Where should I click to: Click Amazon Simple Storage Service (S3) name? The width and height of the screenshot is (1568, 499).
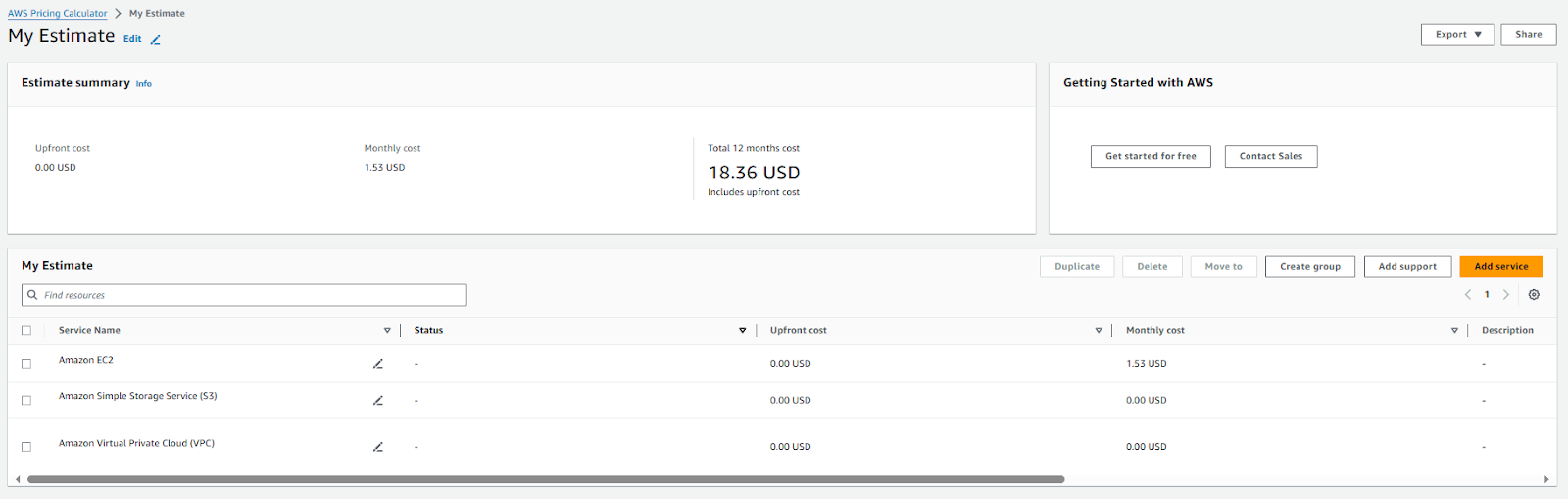tap(138, 396)
